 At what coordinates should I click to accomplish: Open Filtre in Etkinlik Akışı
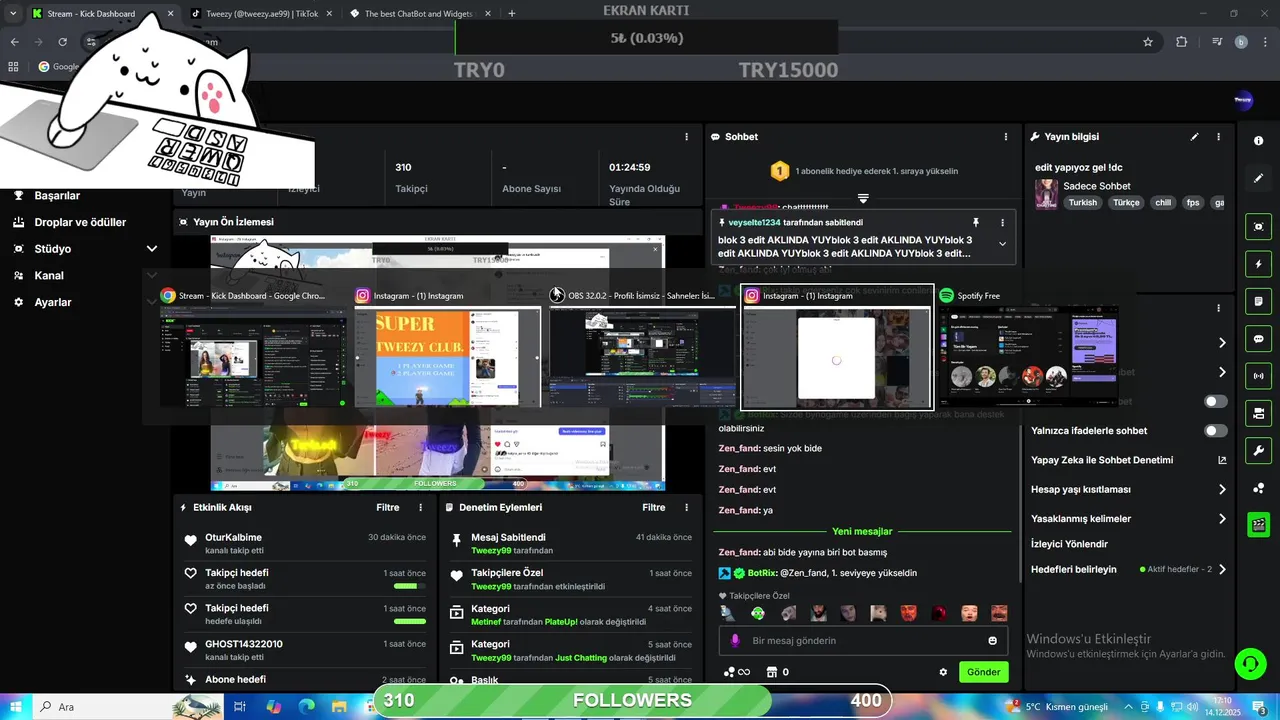pyautogui.click(x=388, y=508)
